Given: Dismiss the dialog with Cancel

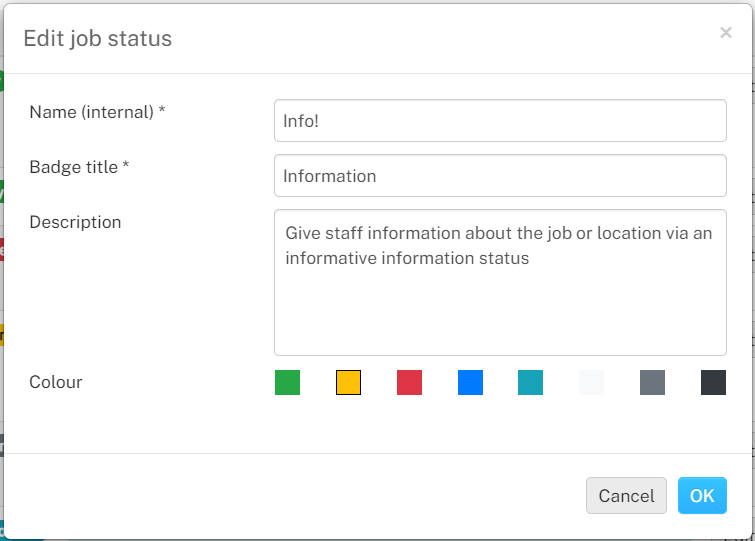Looking at the screenshot, I should [x=626, y=495].
